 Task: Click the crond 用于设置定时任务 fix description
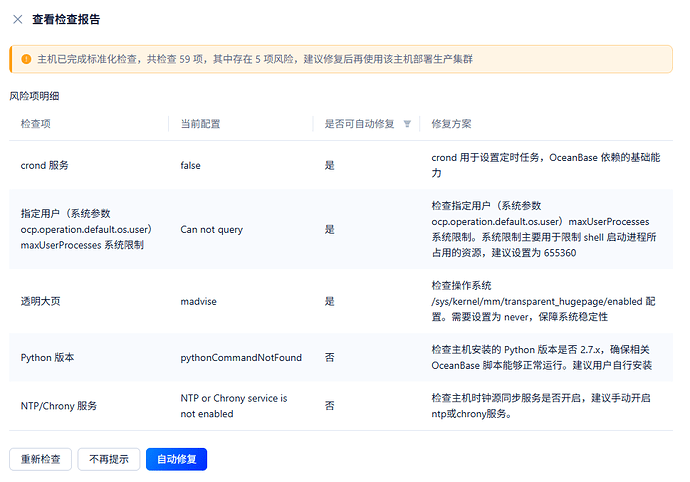[x=546, y=165]
